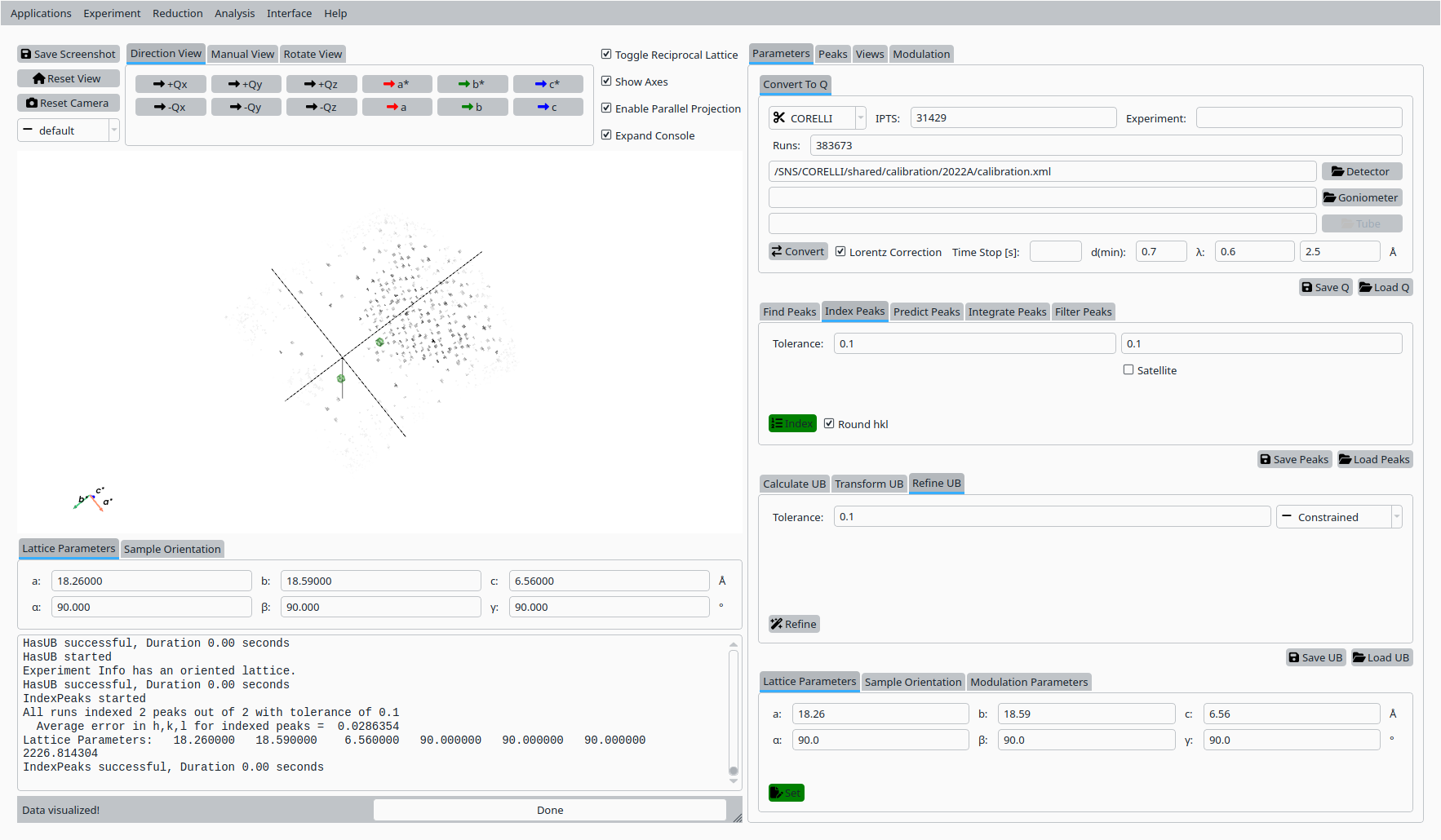Click the Save UB button
The image size is (1441, 840).
coord(1315,657)
